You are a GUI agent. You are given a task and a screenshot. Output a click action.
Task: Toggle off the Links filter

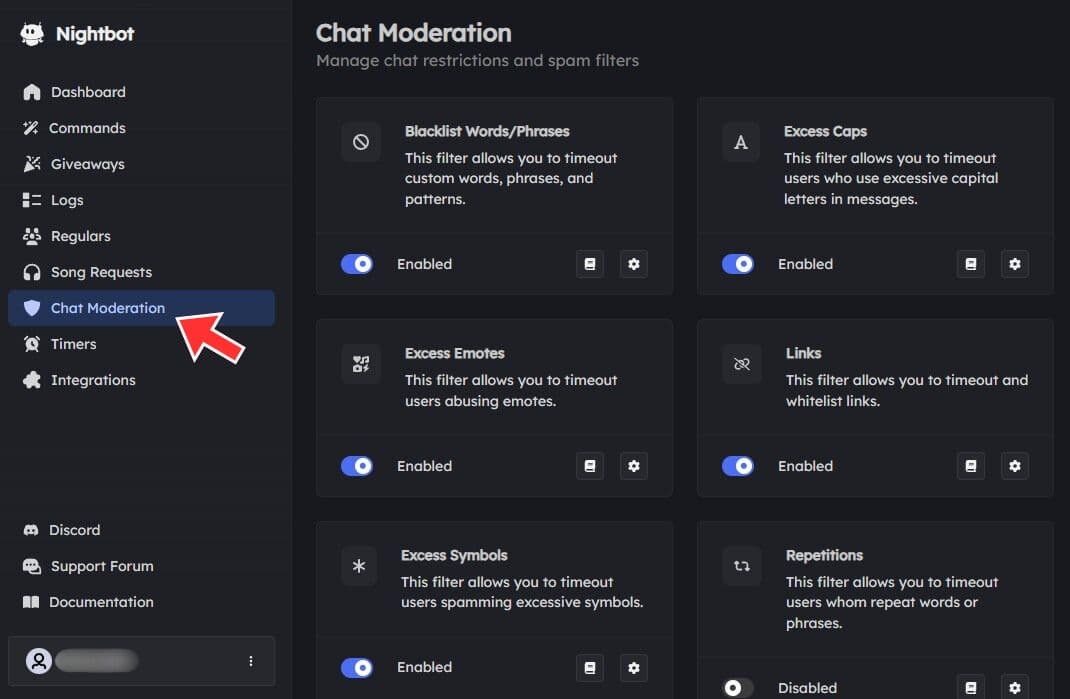pos(738,466)
